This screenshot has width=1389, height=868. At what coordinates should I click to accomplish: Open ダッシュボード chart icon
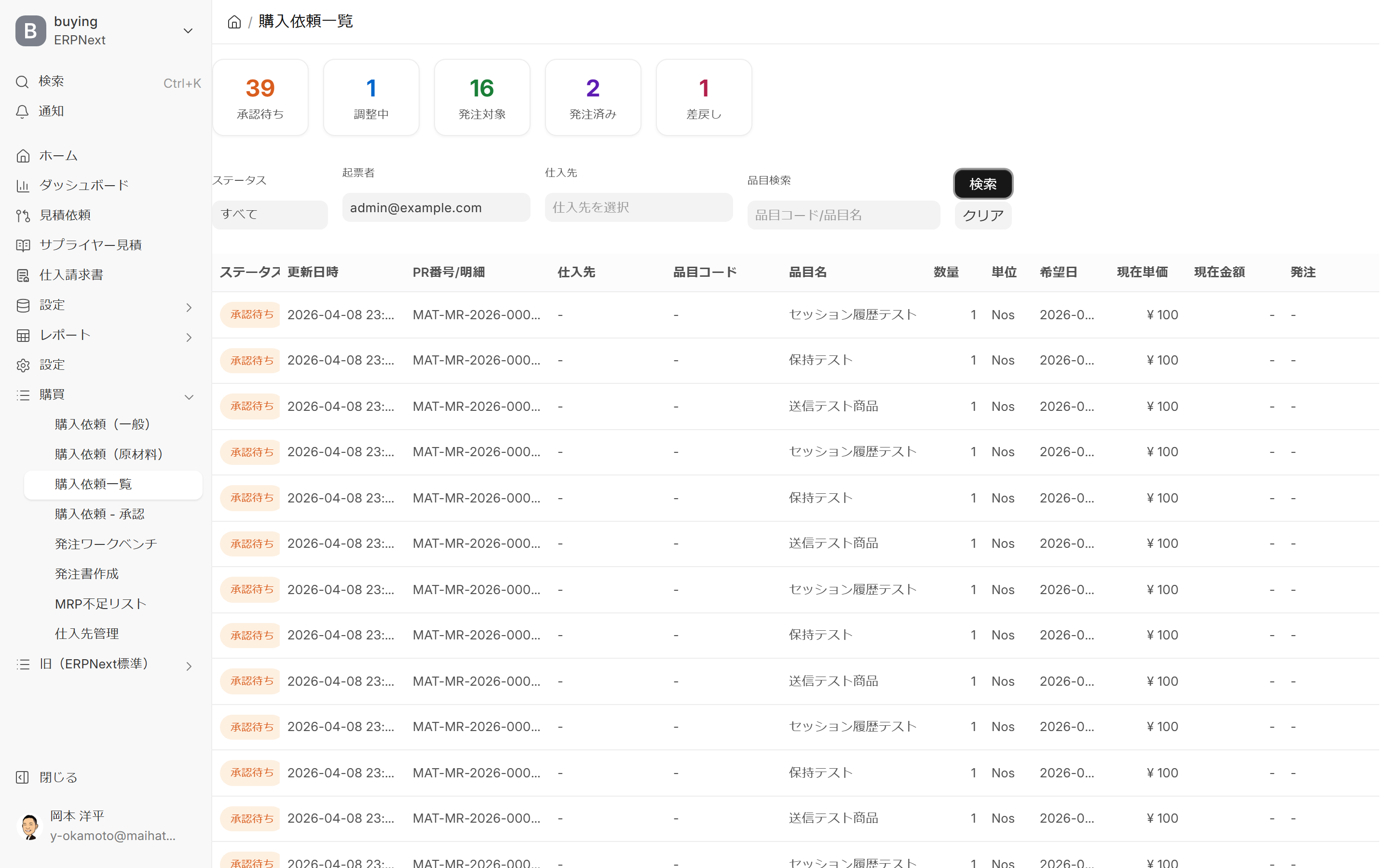(x=22, y=186)
